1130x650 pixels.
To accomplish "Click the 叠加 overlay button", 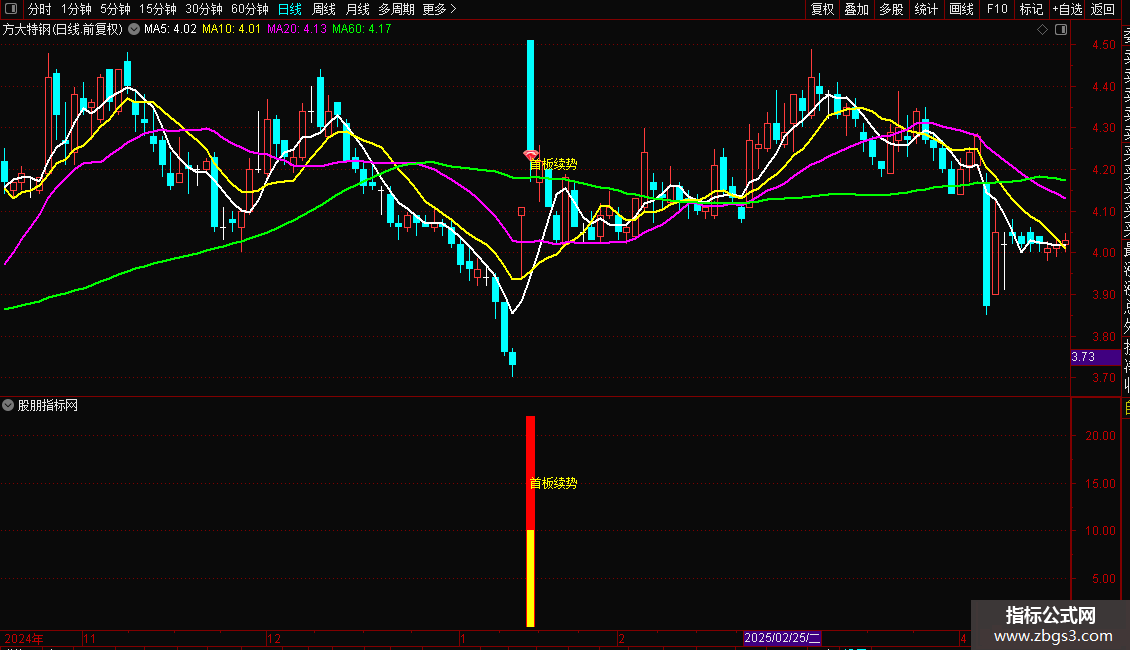I will click(857, 9).
